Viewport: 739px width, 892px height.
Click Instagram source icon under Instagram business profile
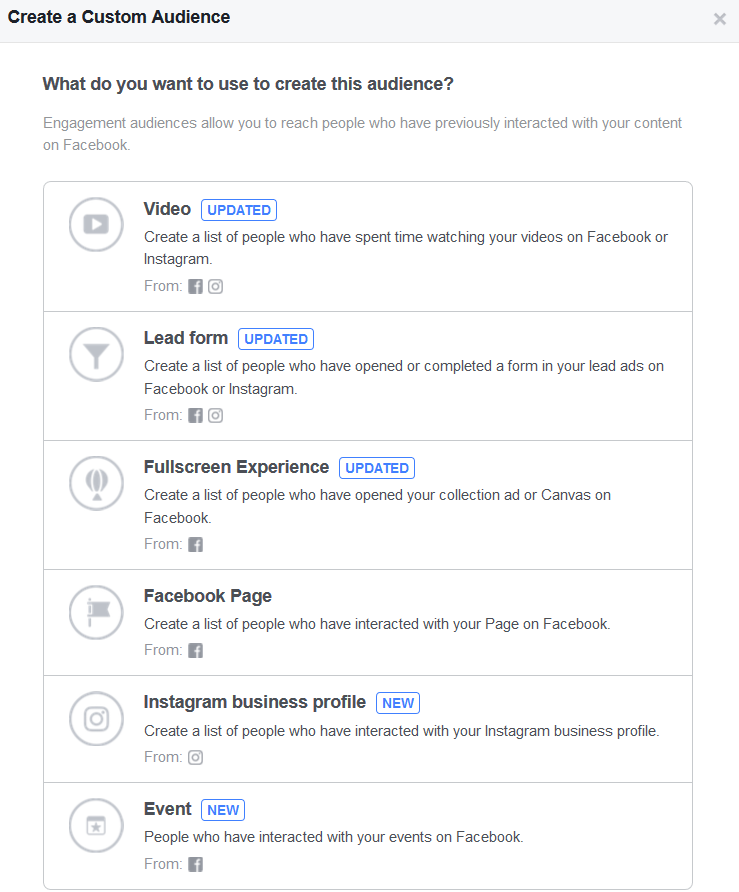[196, 757]
